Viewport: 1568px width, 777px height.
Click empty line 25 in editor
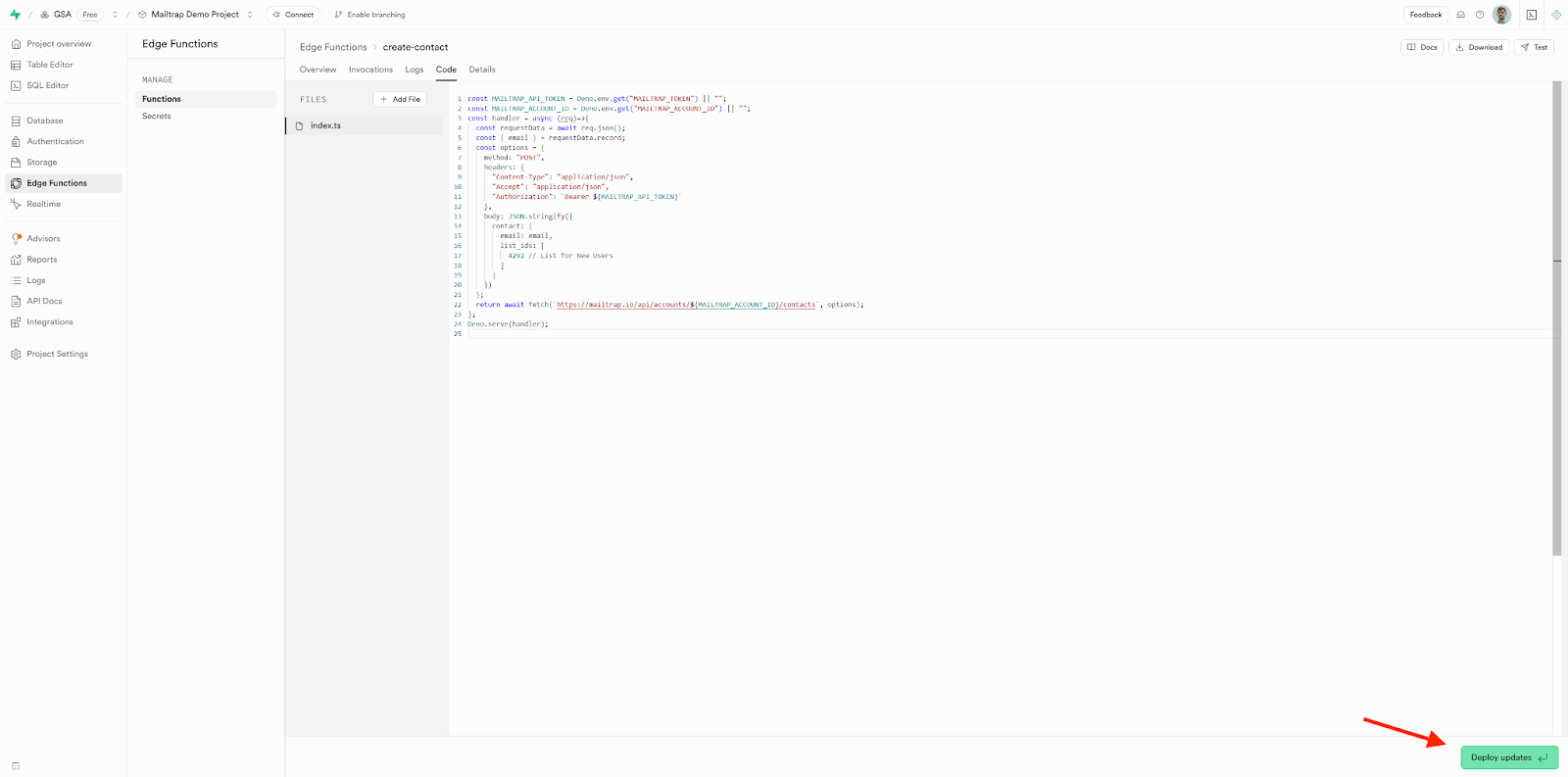(x=1009, y=334)
